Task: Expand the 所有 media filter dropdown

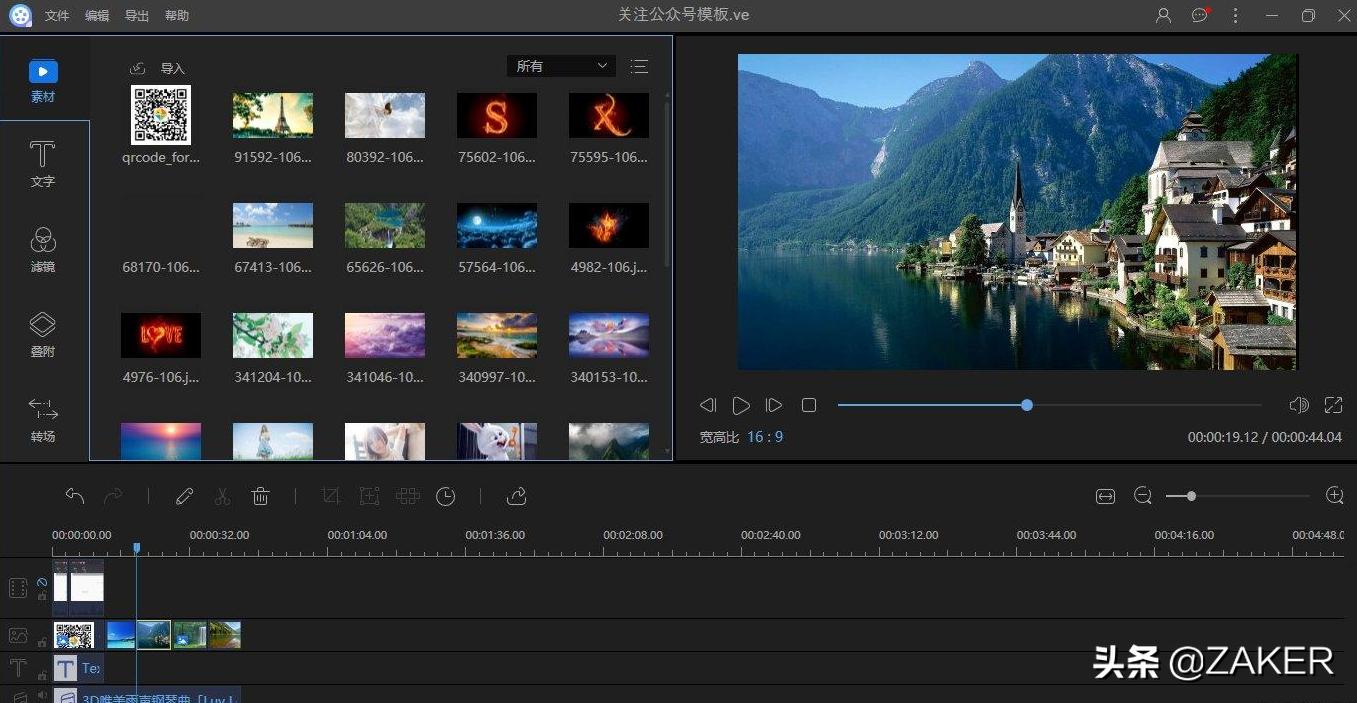Action: click(x=561, y=66)
